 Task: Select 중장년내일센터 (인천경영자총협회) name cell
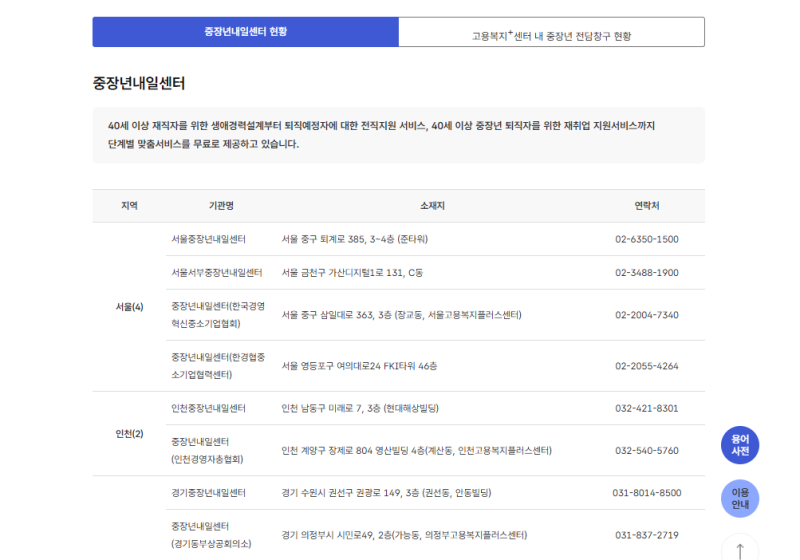click(207, 450)
